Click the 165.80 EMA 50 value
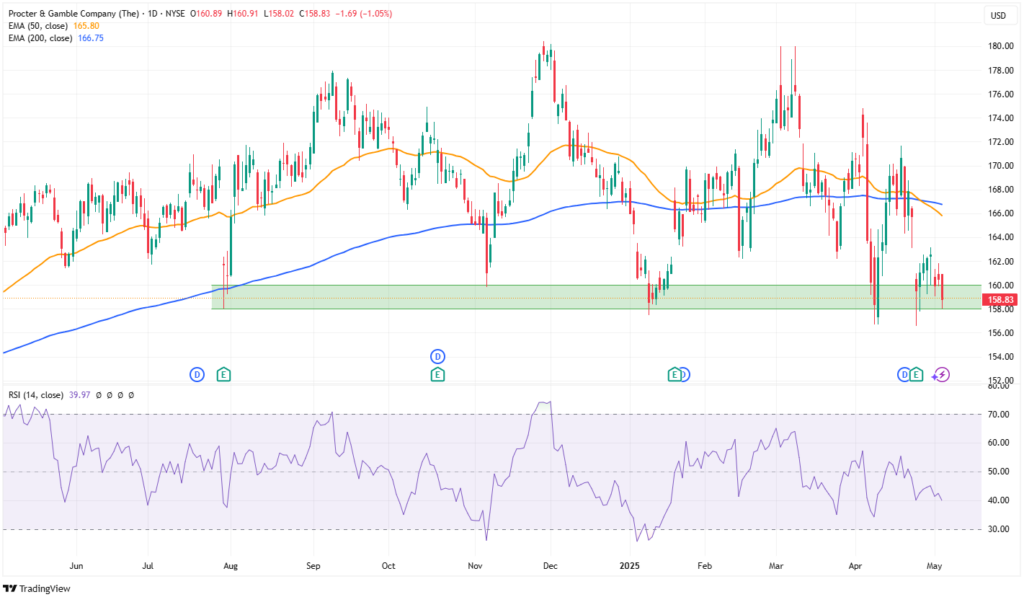 coord(86,25)
